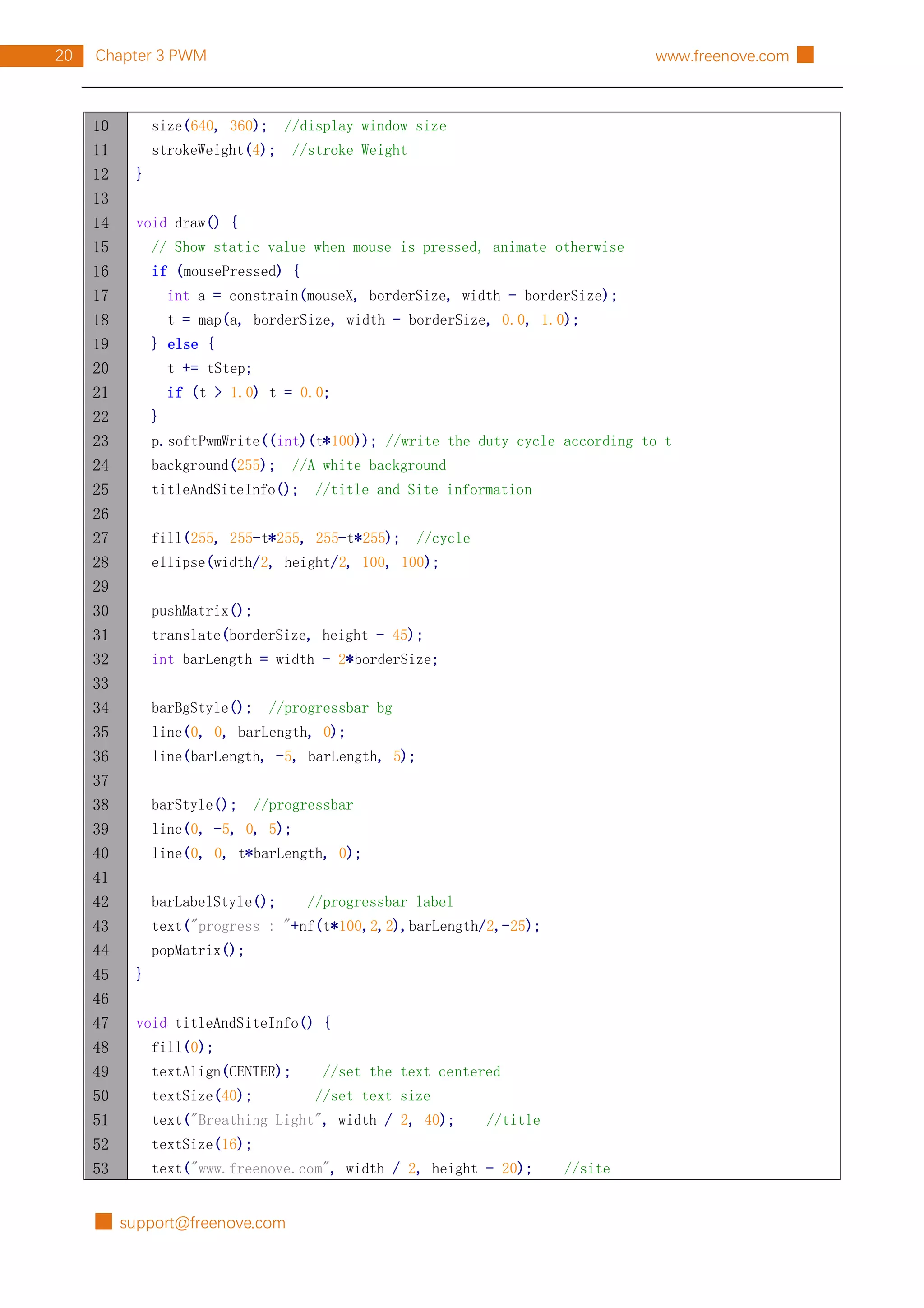Click comment '//progressbar bg'
Viewport: 924px width, 1308px height.
coord(330,708)
